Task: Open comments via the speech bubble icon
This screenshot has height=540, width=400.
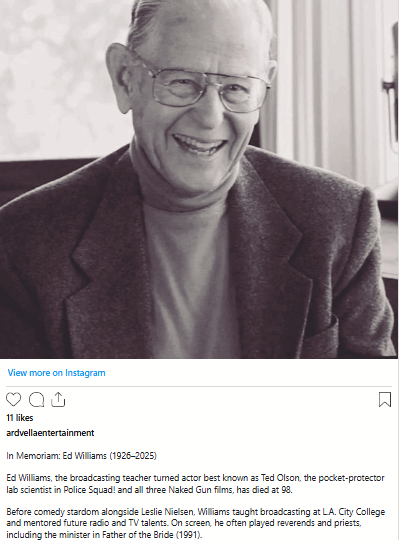Action: click(36, 399)
